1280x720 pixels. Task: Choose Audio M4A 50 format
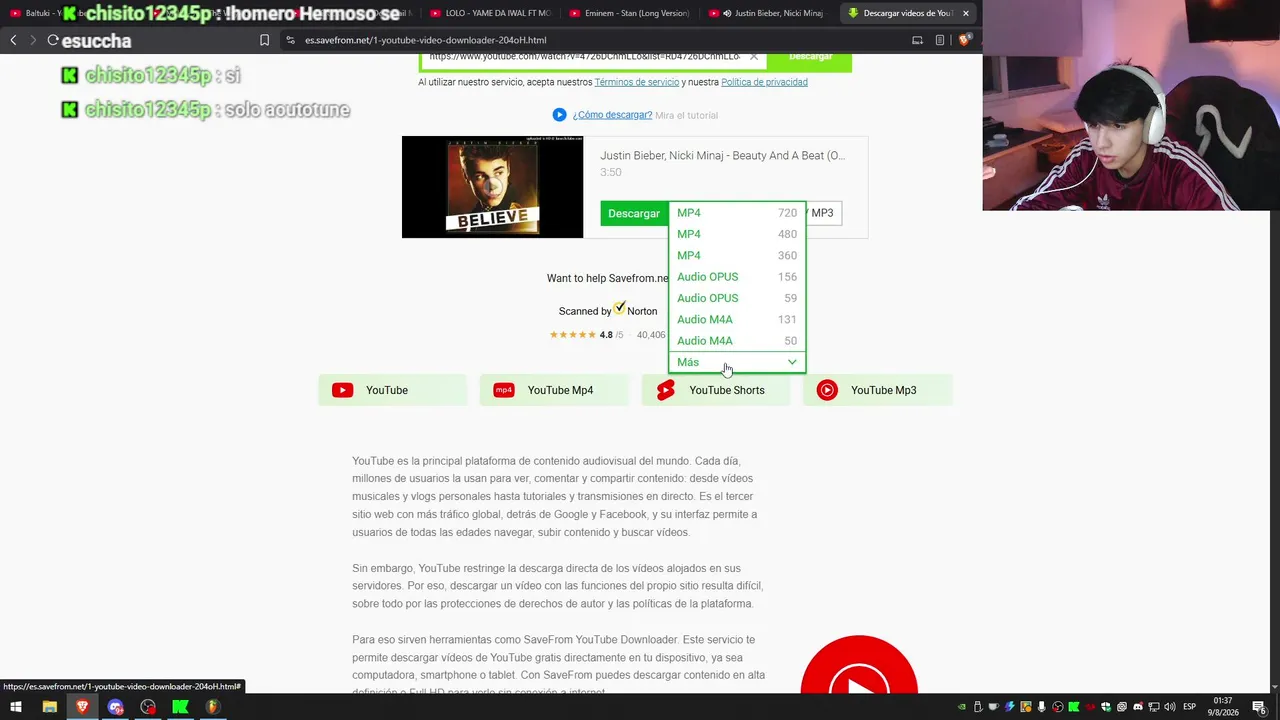737,341
